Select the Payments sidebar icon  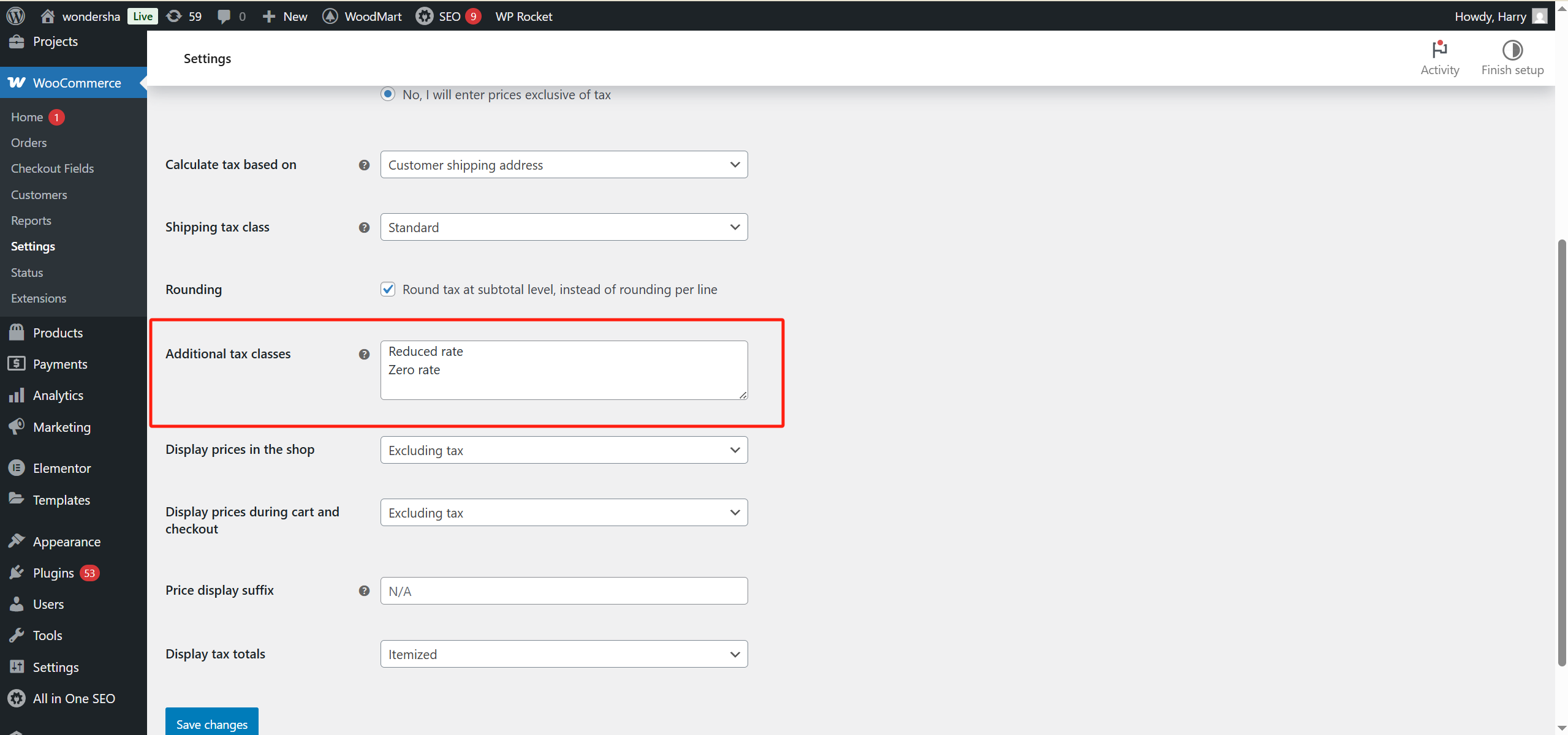click(17, 363)
